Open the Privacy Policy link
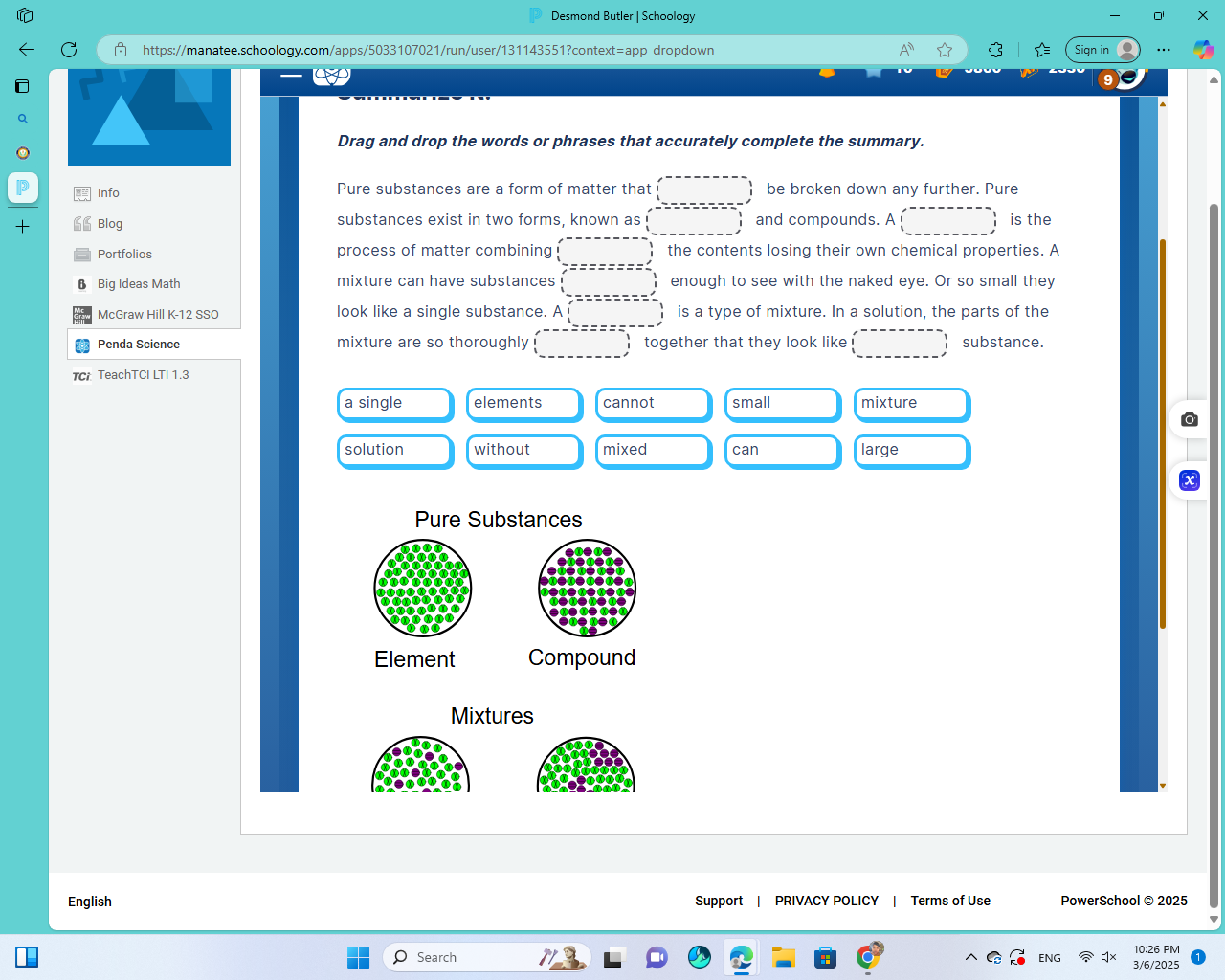The width and height of the screenshot is (1225, 980). coord(826,901)
